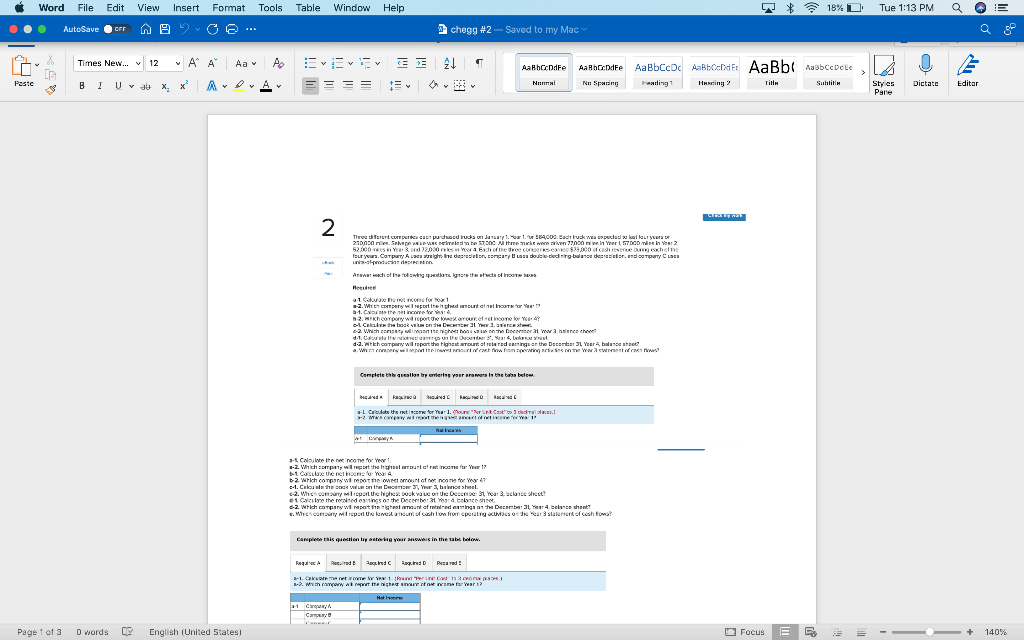
Task: Select the Format Painter brush icon
Action: point(50,89)
